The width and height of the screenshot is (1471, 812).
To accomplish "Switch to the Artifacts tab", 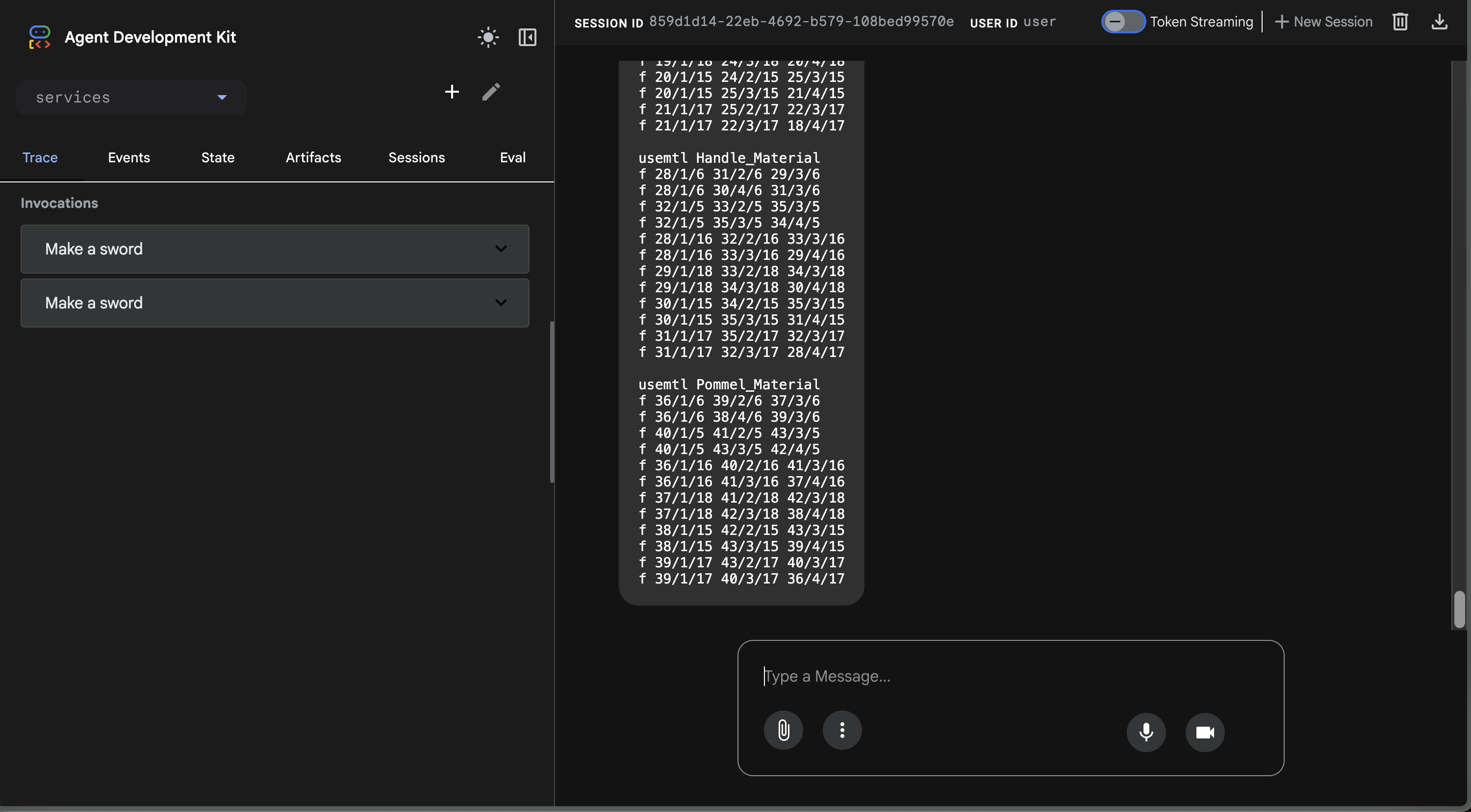I will coord(313,157).
